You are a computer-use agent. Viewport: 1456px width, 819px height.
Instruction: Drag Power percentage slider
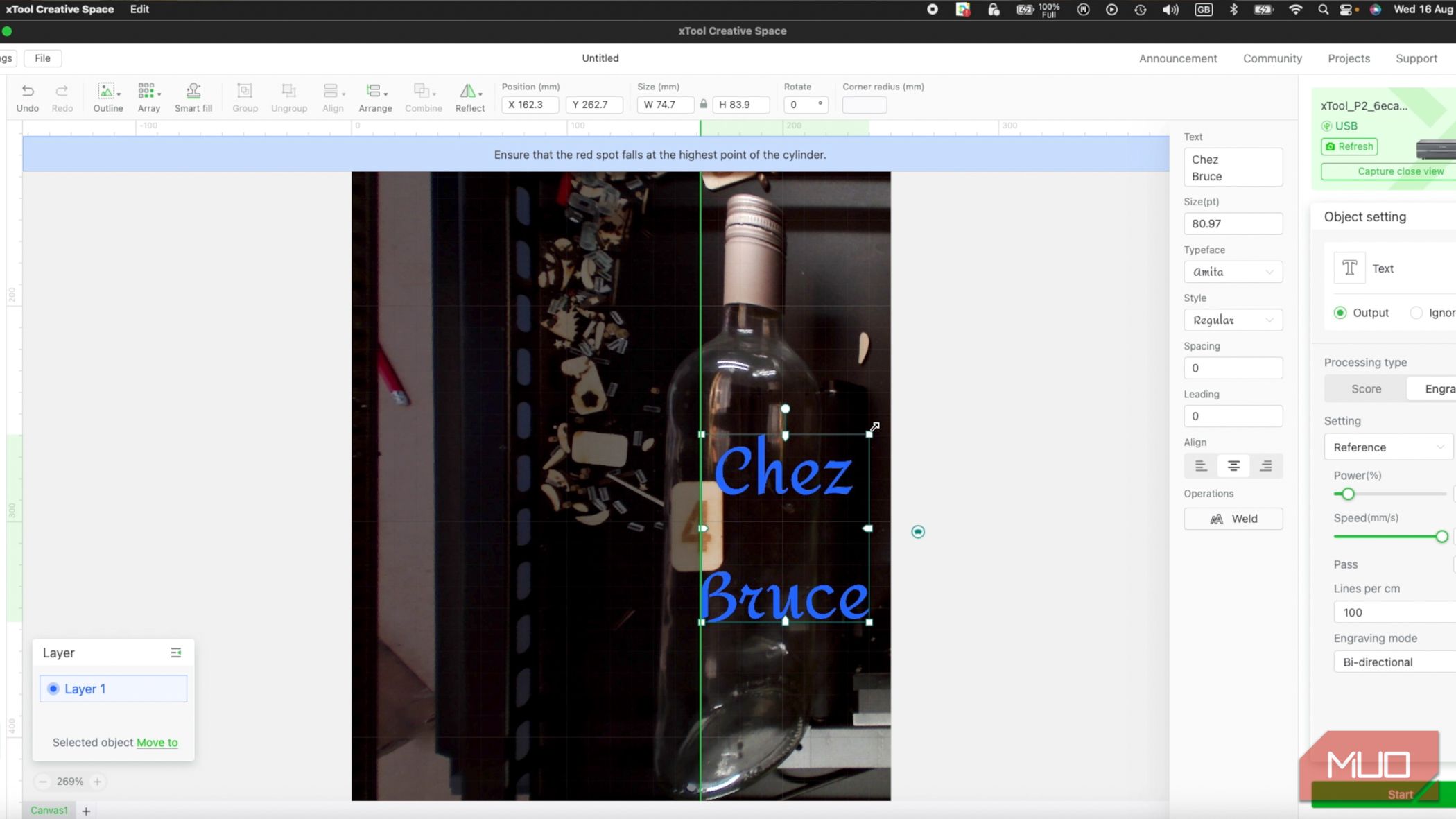(1347, 493)
